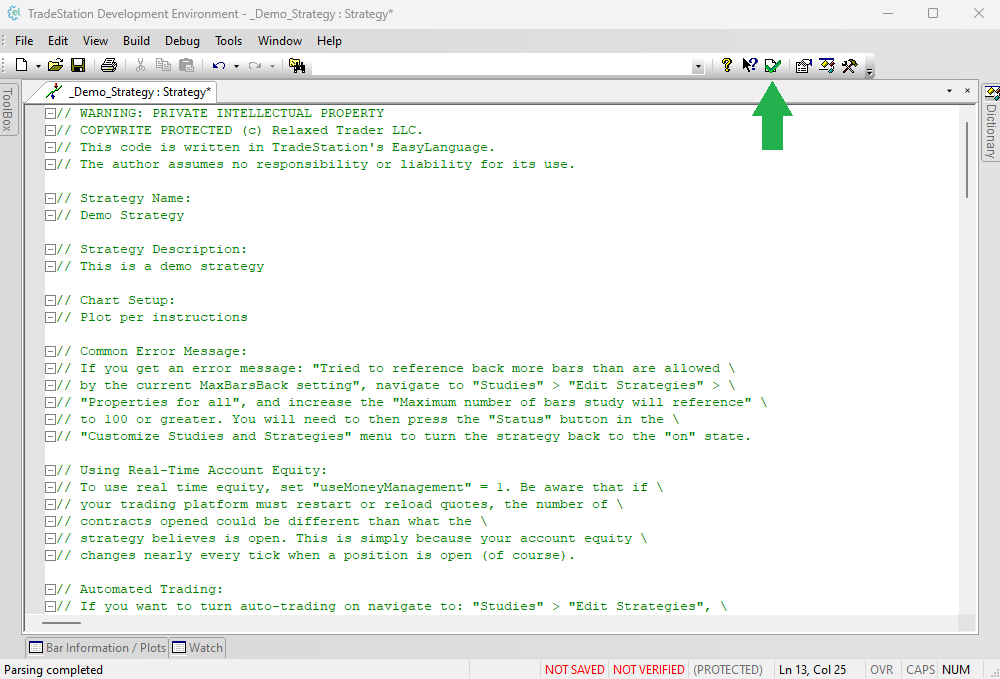Collapse the Using Real-Time Account Equity: line
This screenshot has width=1000, height=679.
coord(50,471)
